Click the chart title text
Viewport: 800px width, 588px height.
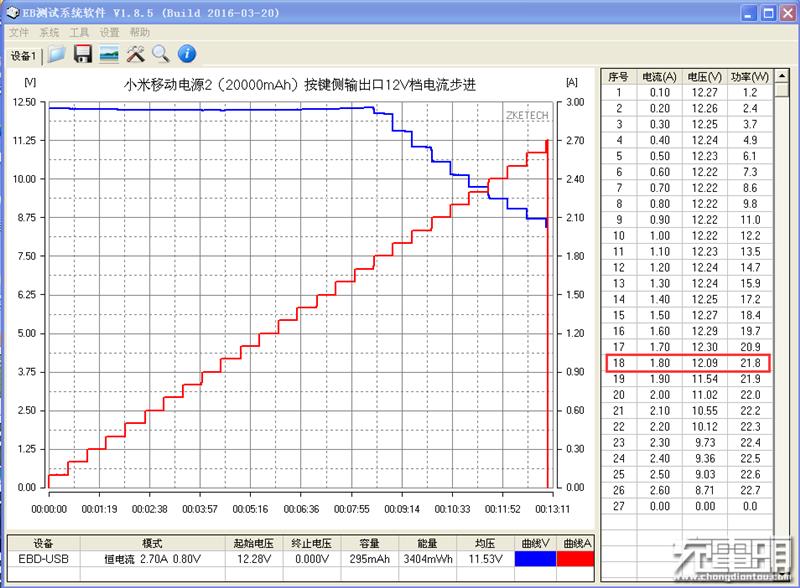[x=299, y=84]
